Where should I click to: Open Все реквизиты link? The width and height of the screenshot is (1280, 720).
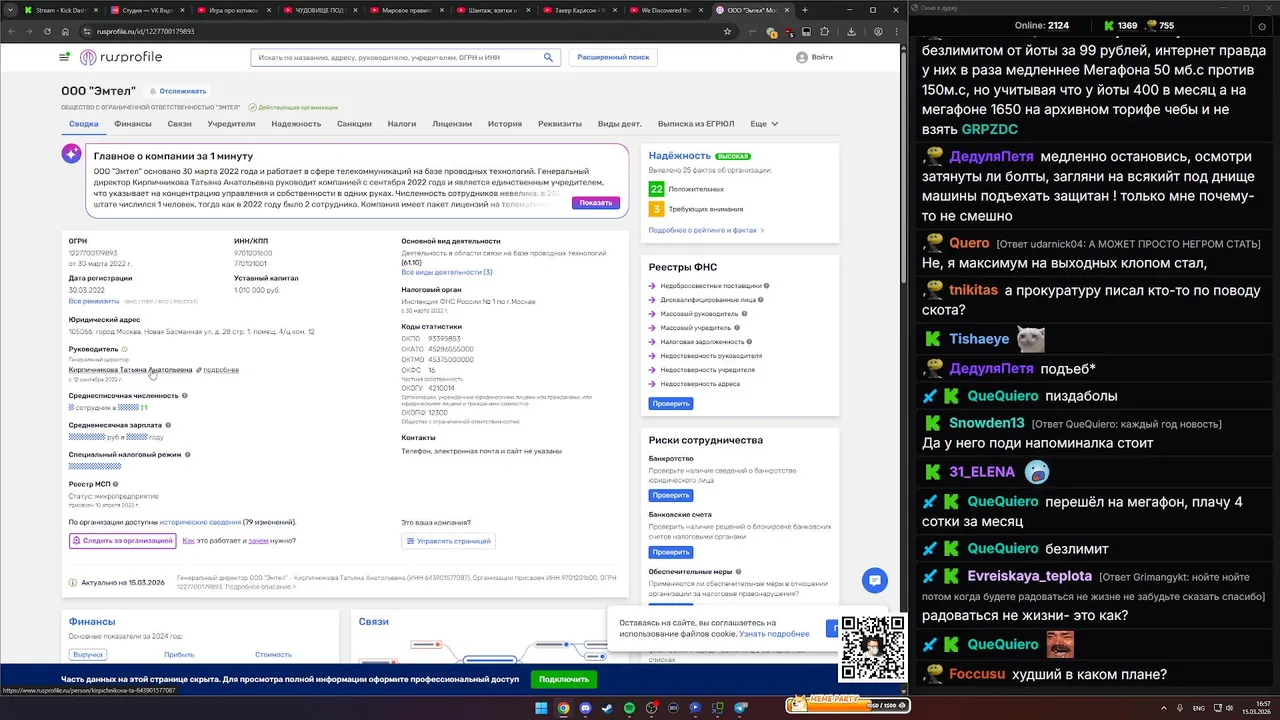pos(94,301)
